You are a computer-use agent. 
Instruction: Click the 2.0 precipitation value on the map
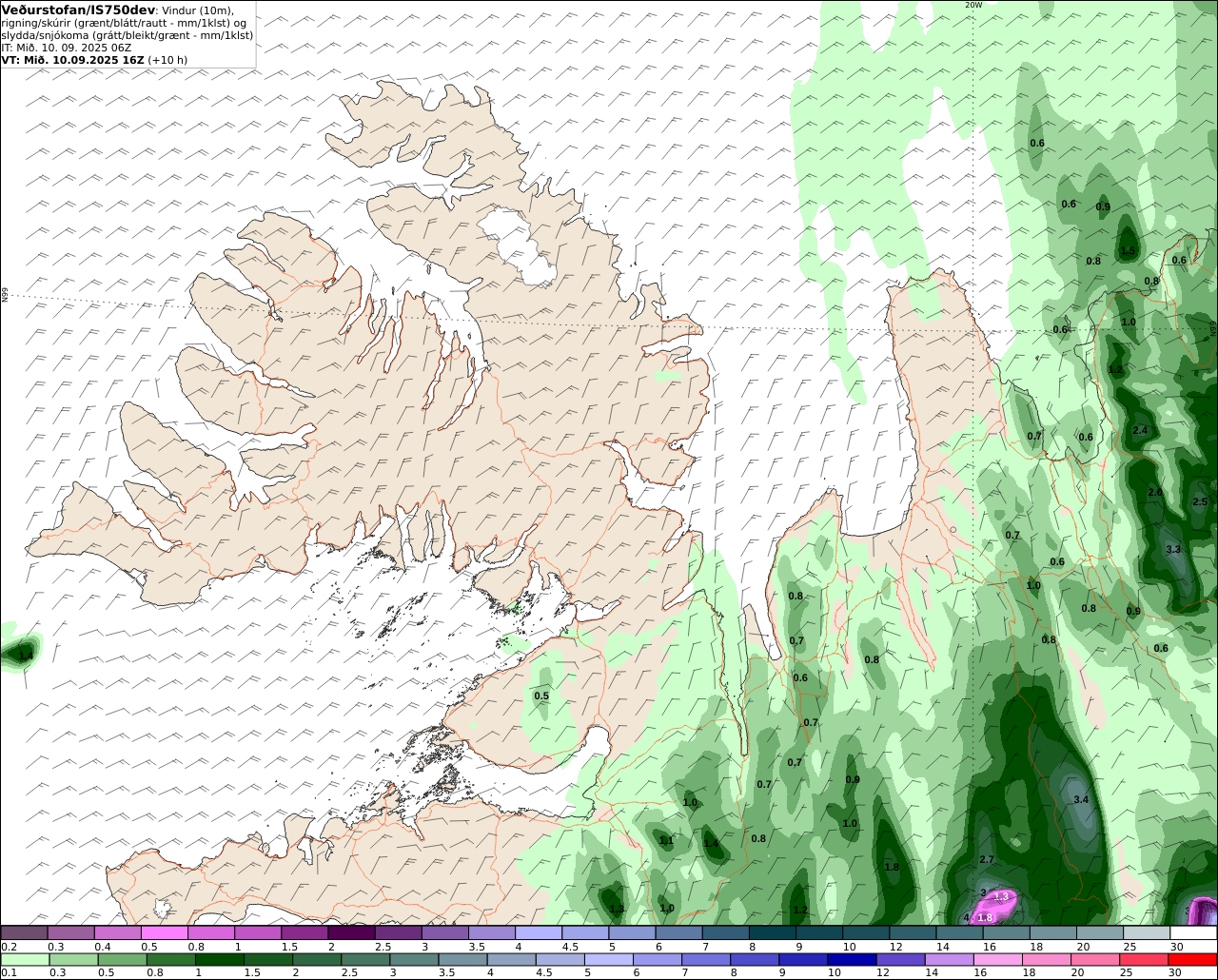1155,492
